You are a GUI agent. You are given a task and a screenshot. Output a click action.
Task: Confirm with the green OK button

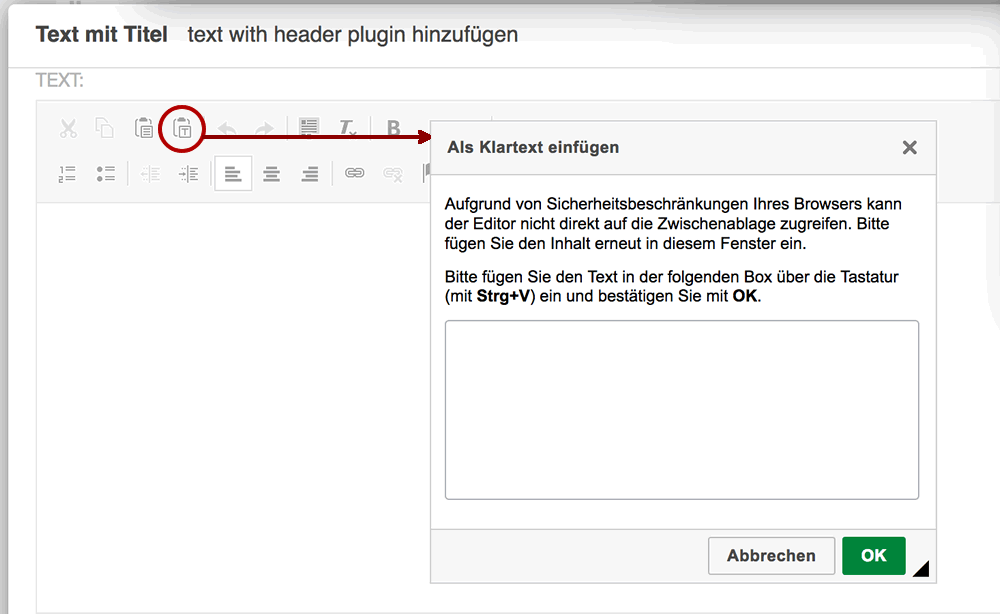click(873, 555)
